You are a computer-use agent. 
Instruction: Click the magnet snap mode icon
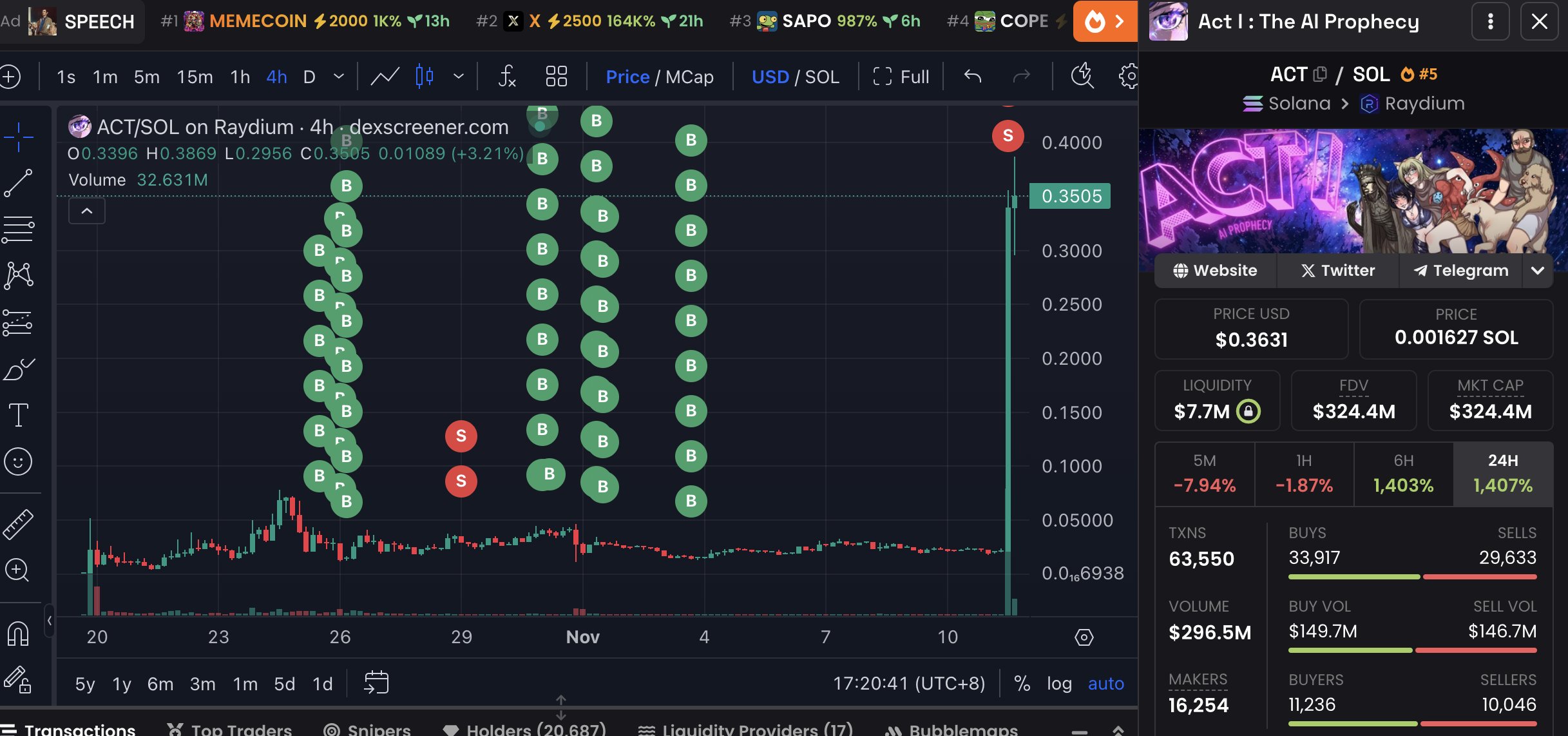(x=18, y=633)
